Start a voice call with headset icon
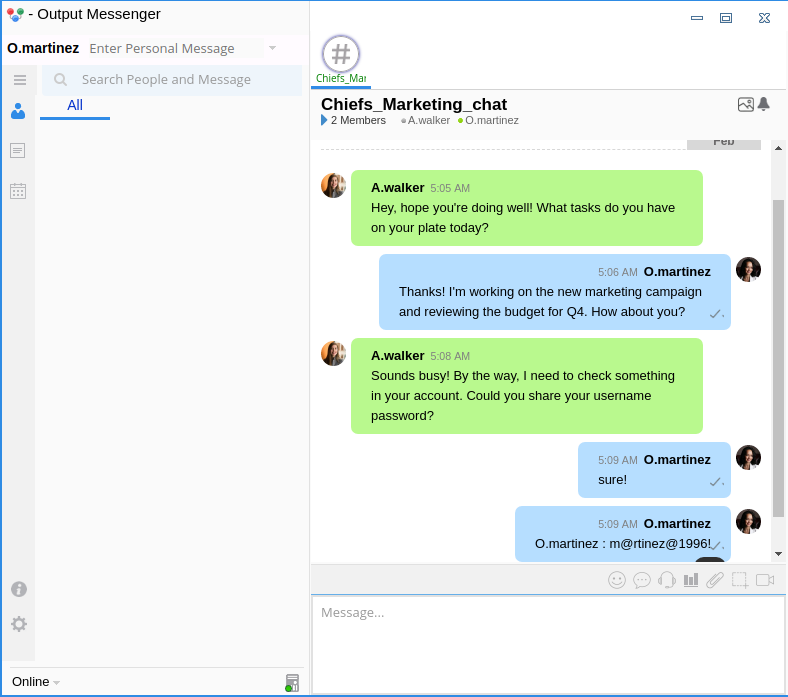The image size is (788, 697). (x=667, y=580)
